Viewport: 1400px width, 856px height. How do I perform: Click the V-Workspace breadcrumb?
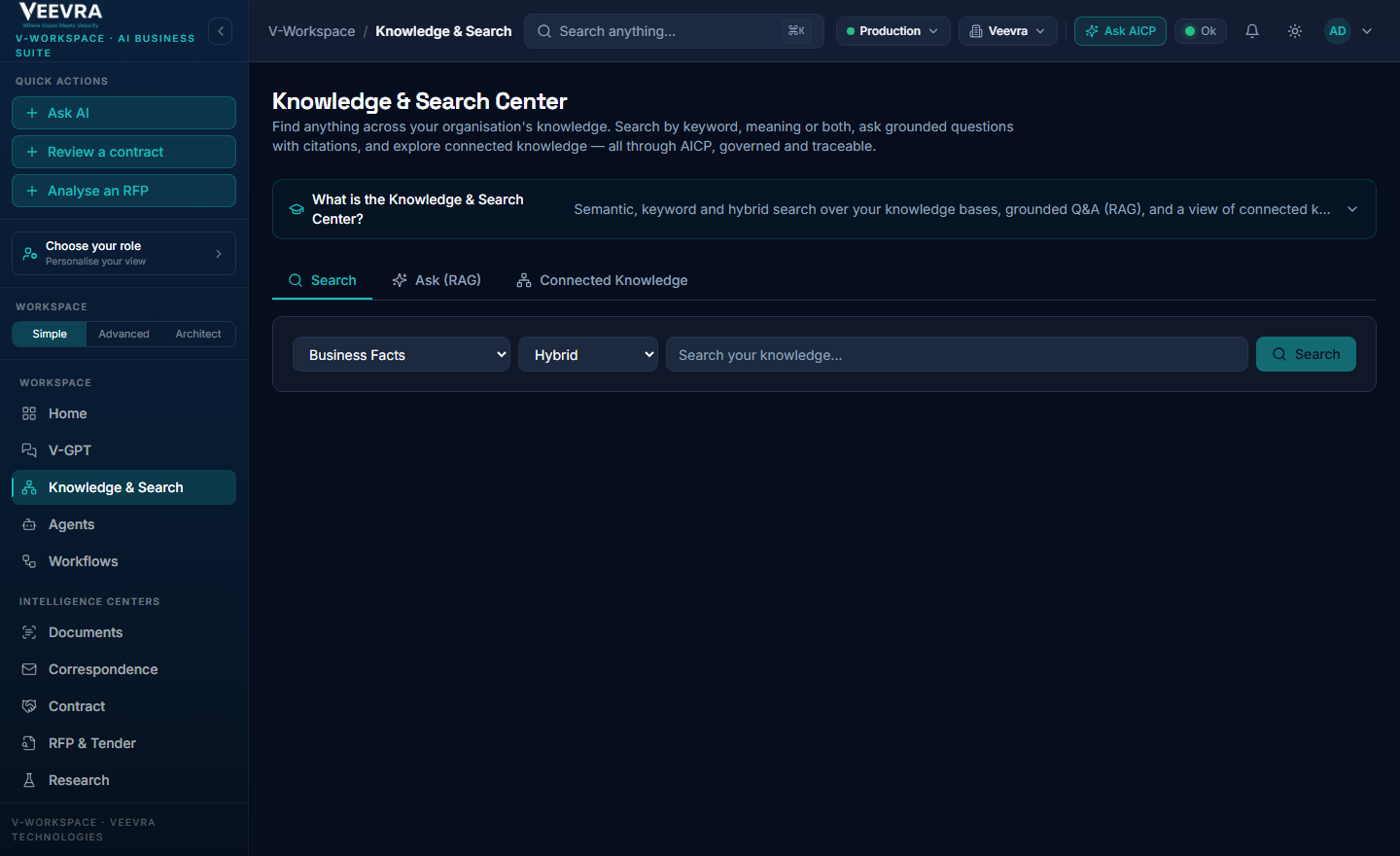(312, 31)
